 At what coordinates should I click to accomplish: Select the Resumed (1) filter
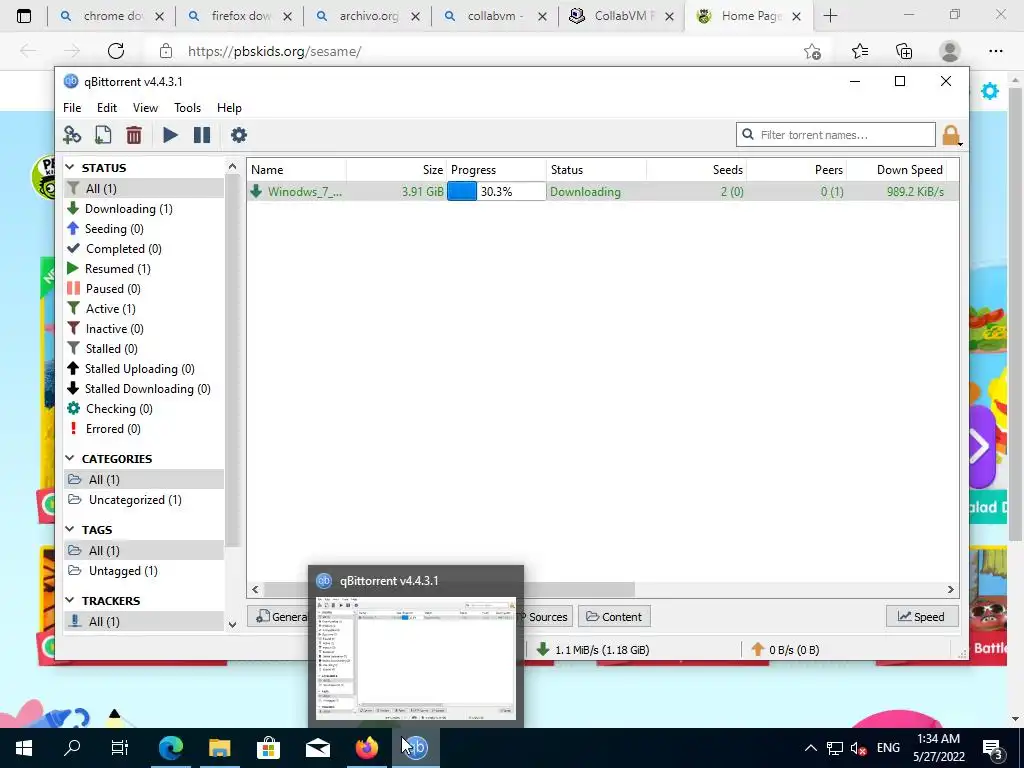[144, 269]
